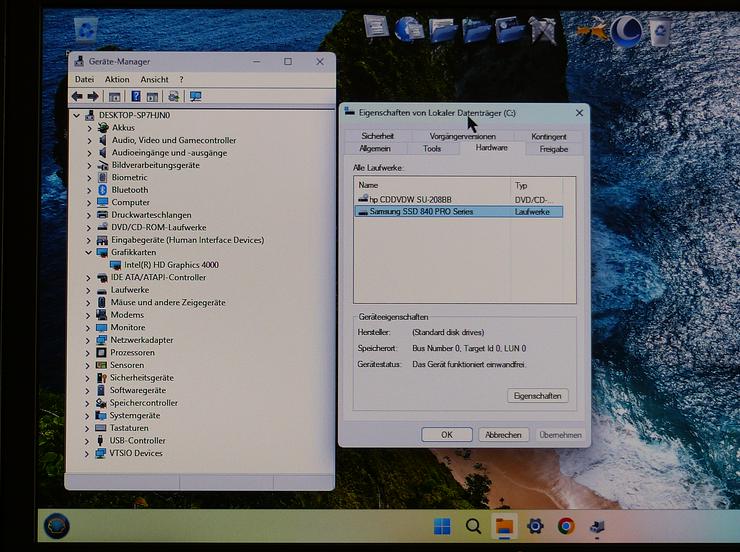Open the Datei menu

point(84,79)
